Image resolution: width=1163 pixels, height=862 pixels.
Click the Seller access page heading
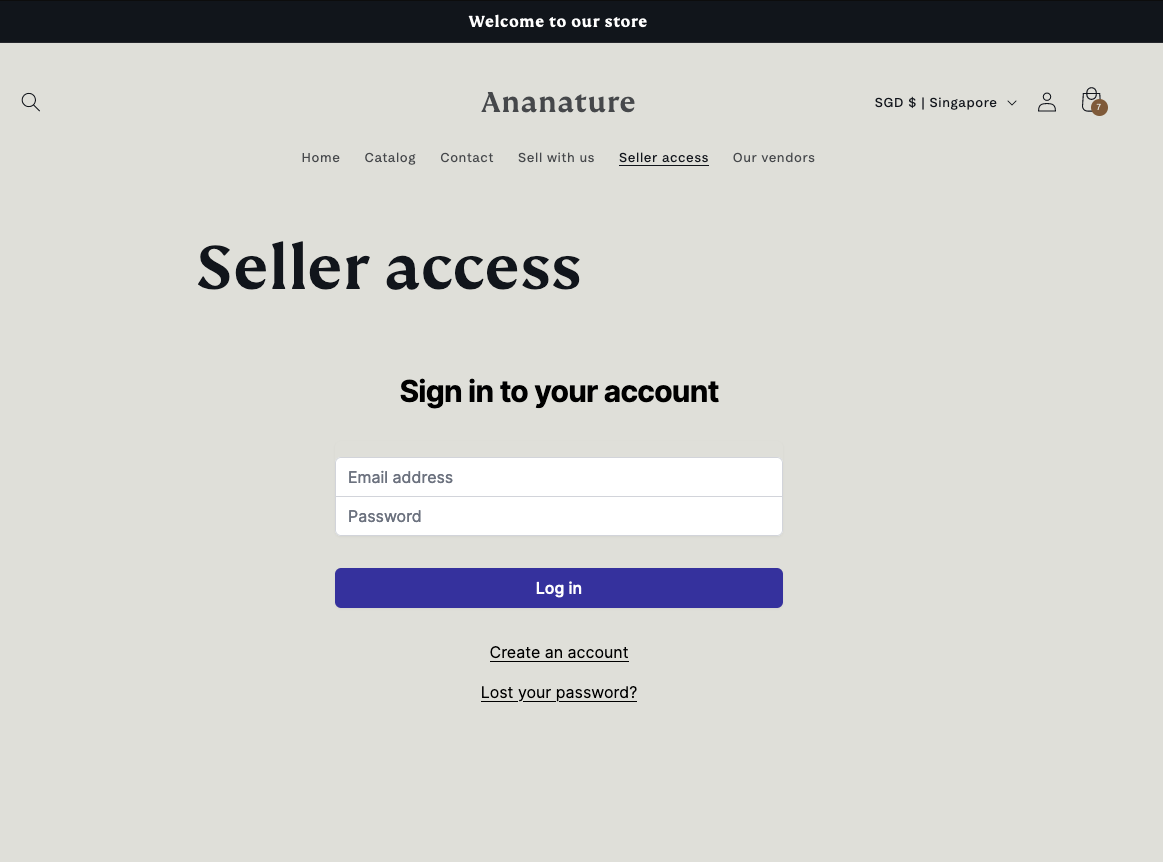pyautogui.click(x=389, y=267)
